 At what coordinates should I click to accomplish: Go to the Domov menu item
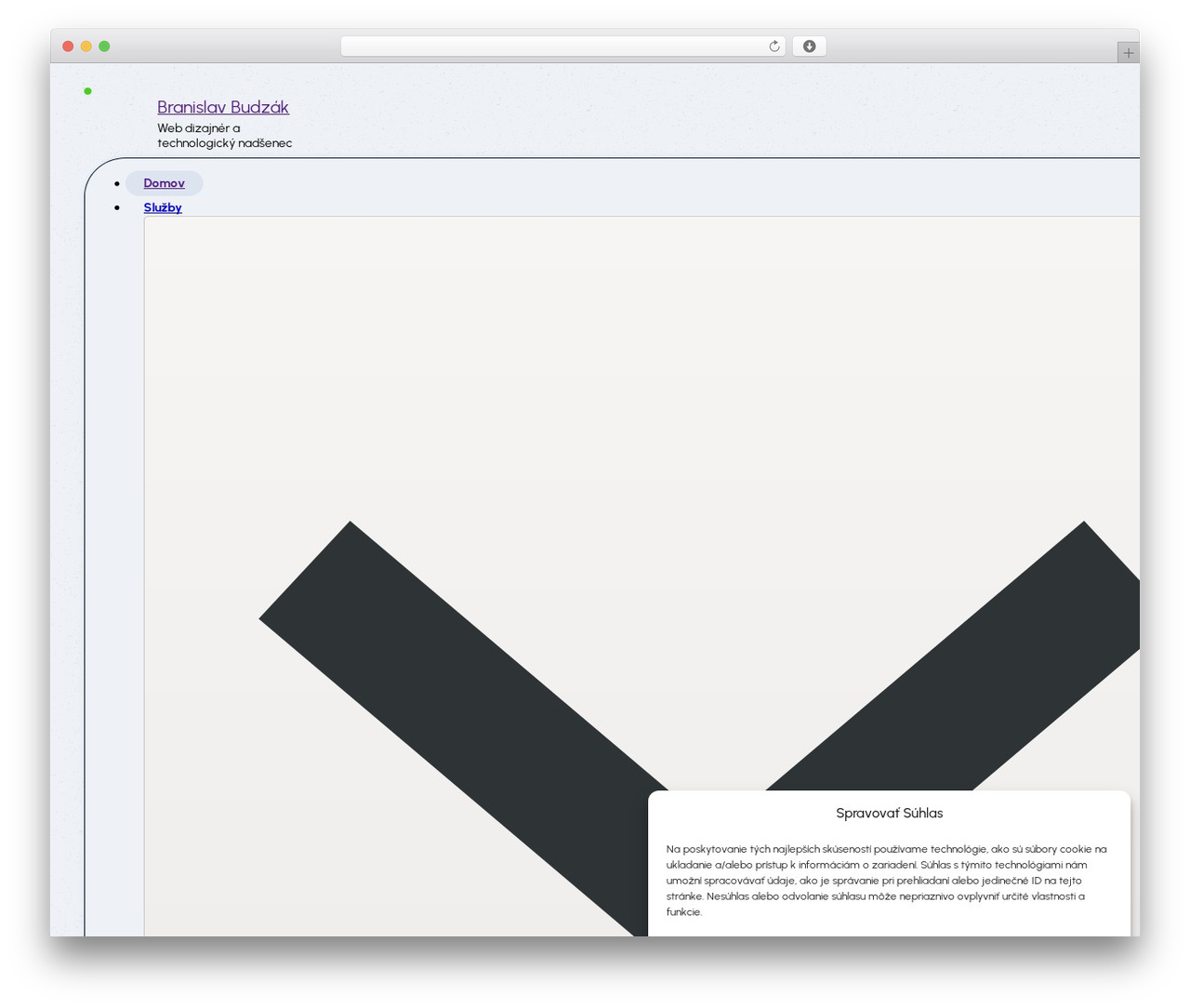[x=164, y=183]
